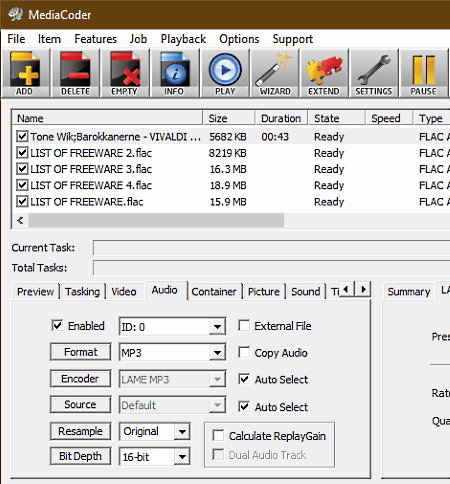Screen dimensions: 450x484
Task: Open the Item menu
Action: click(x=49, y=39)
